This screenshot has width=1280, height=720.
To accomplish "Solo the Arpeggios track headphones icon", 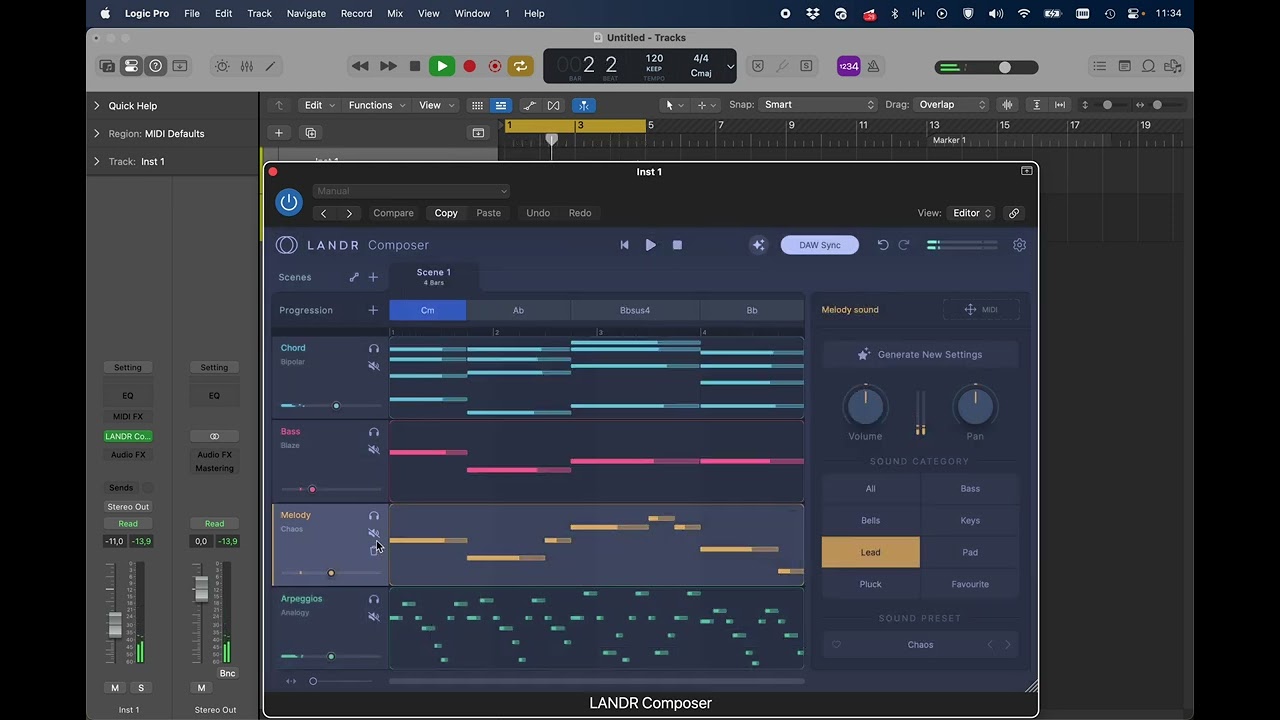I will (374, 600).
